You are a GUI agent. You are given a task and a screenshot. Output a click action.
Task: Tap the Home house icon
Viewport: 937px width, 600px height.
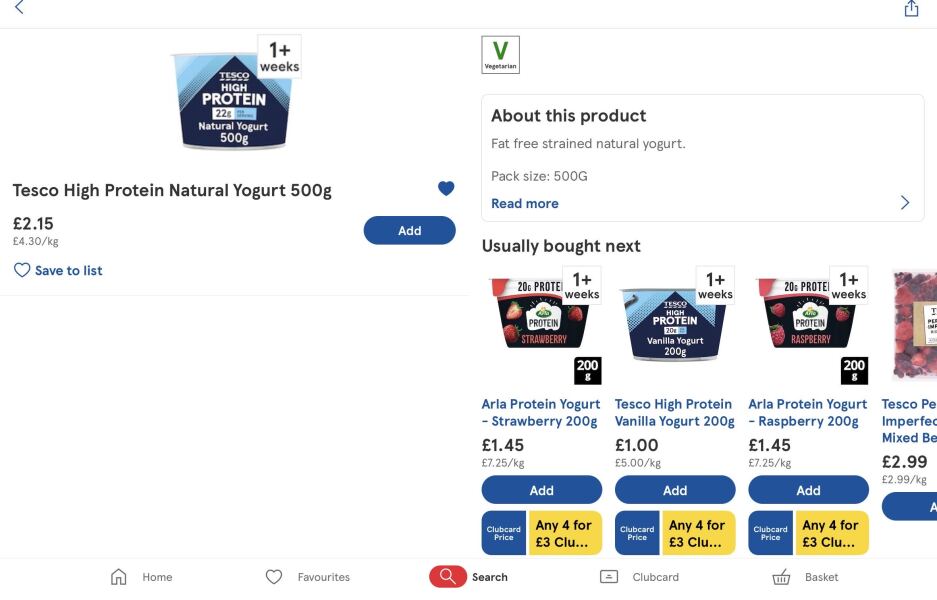click(x=119, y=577)
